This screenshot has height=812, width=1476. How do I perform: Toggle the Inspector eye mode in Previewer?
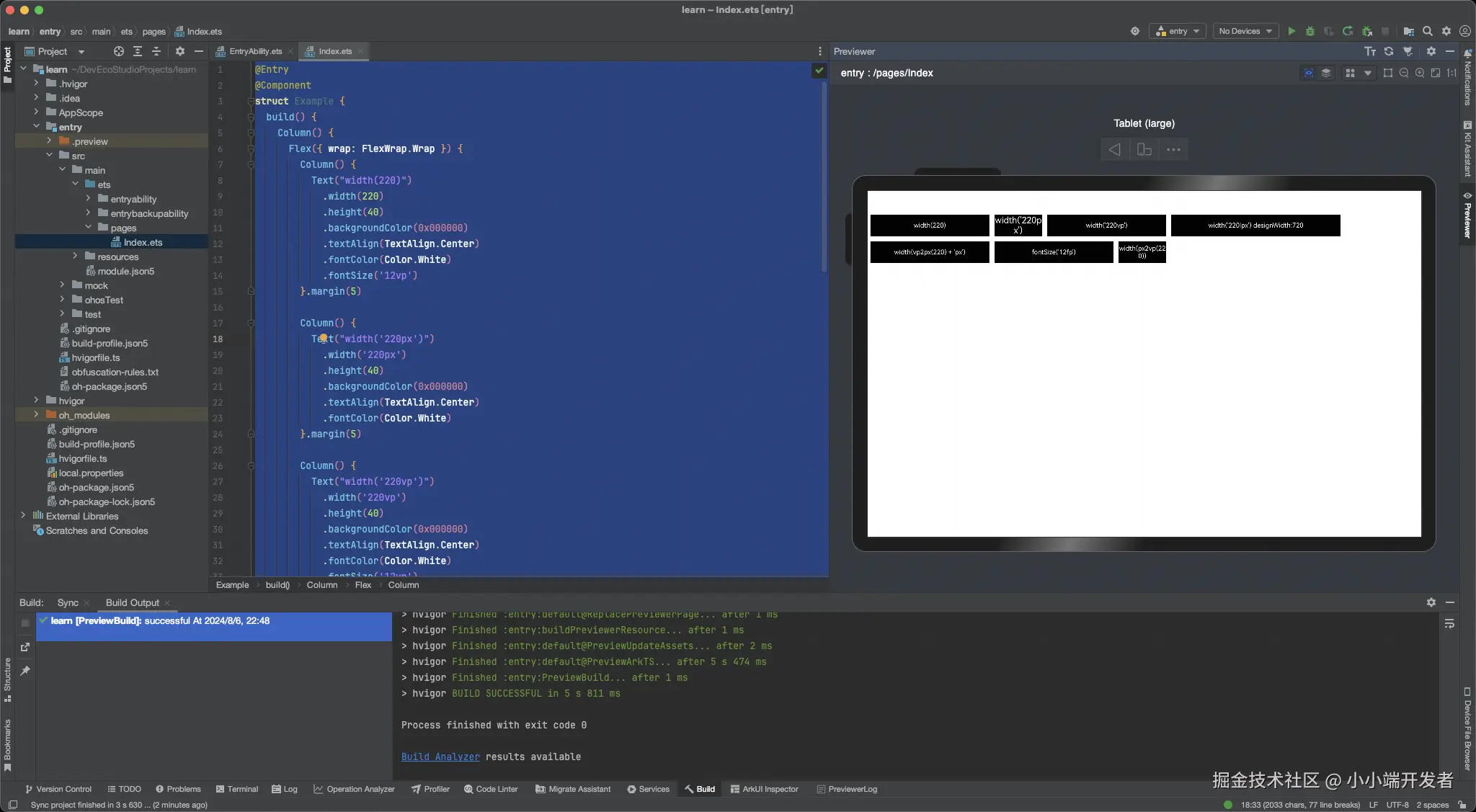1308,73
